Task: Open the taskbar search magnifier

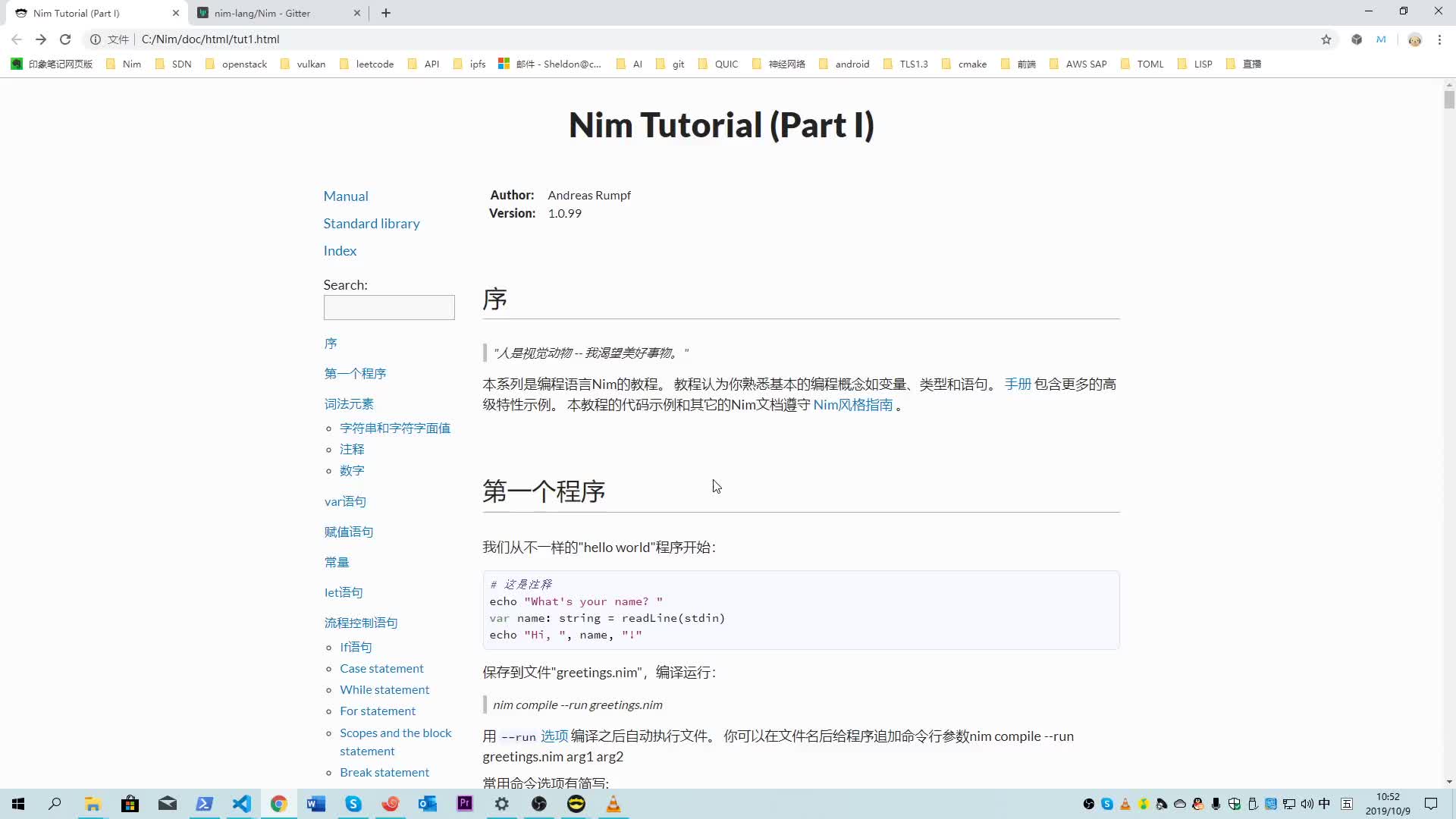Action: 55,804
